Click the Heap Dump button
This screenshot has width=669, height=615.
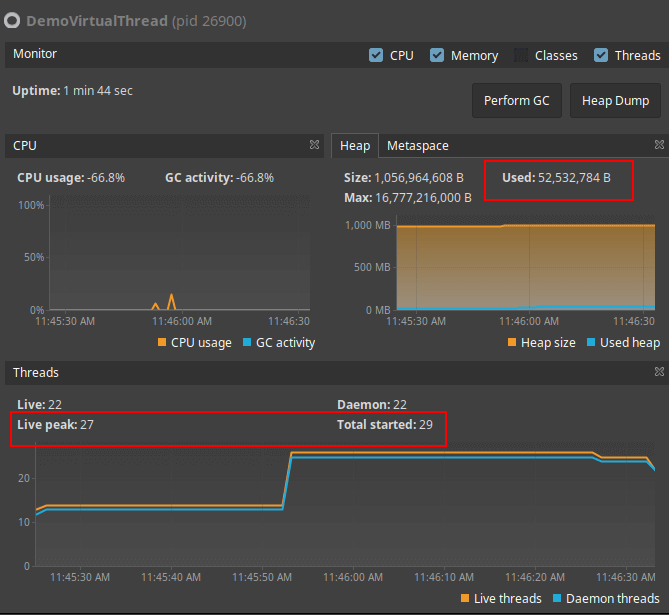[x=615, y=100]
